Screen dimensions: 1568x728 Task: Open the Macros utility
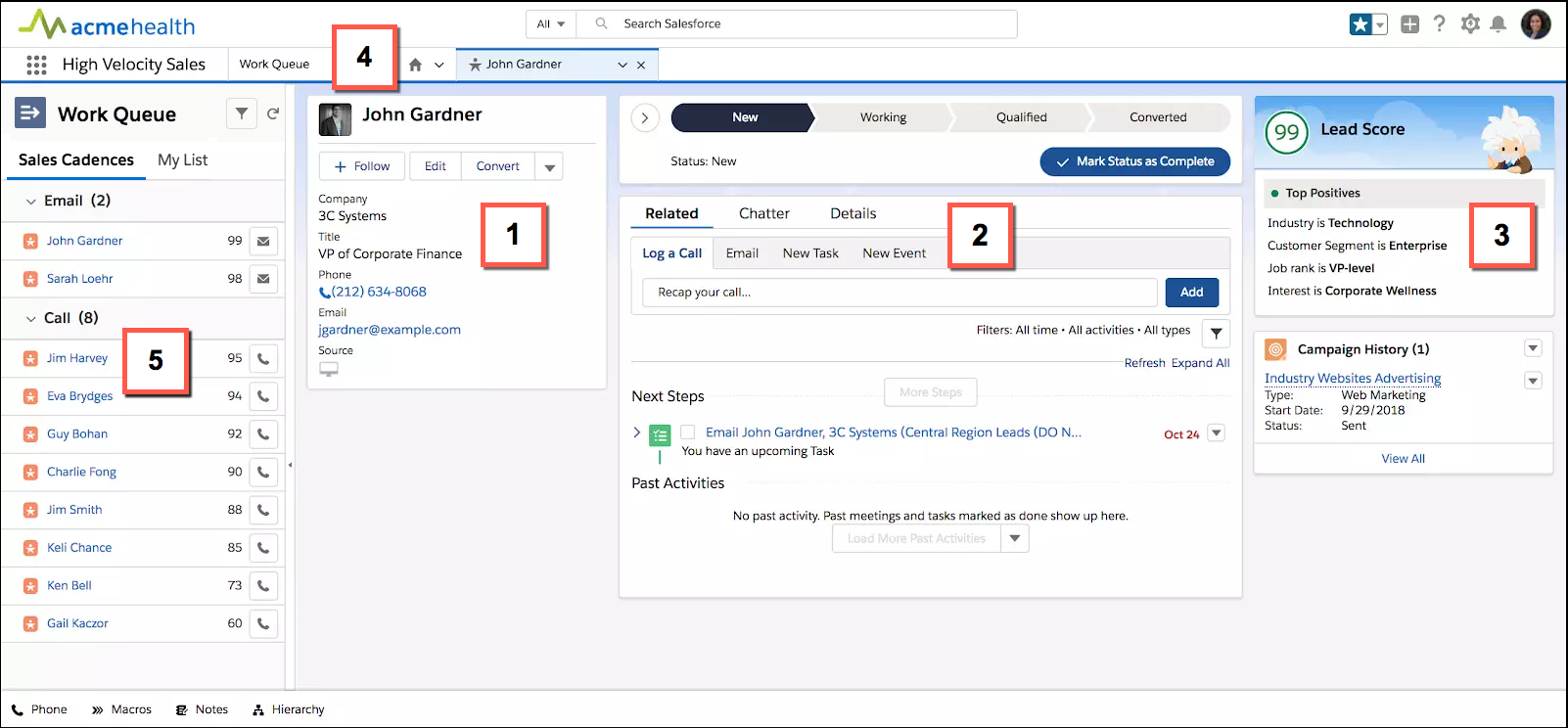pos(122,709)
